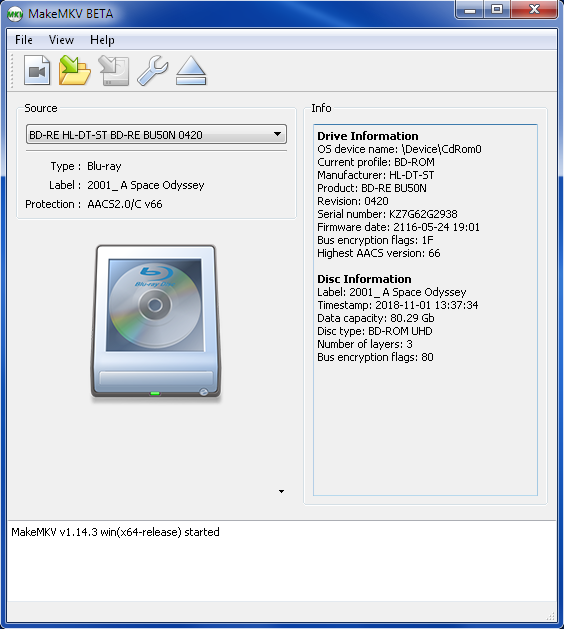This screenshot has width=564, height=629.
Task: Maximize the MakeMKV window
Action: (497, 10)
